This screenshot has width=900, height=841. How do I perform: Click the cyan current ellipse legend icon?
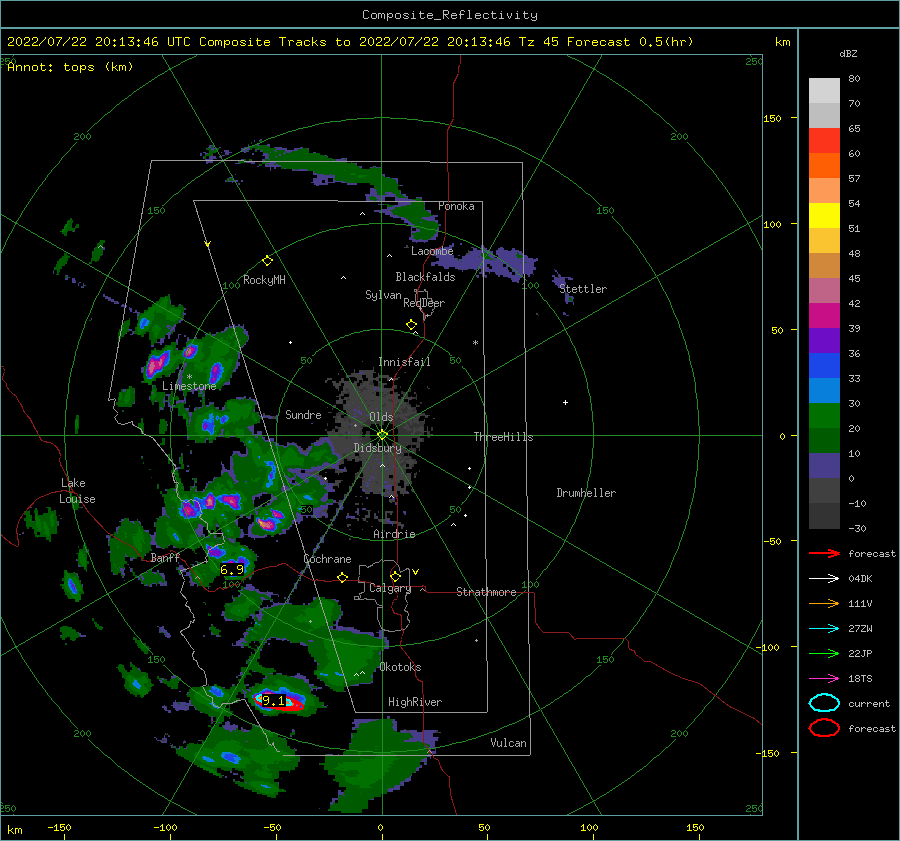824,703
